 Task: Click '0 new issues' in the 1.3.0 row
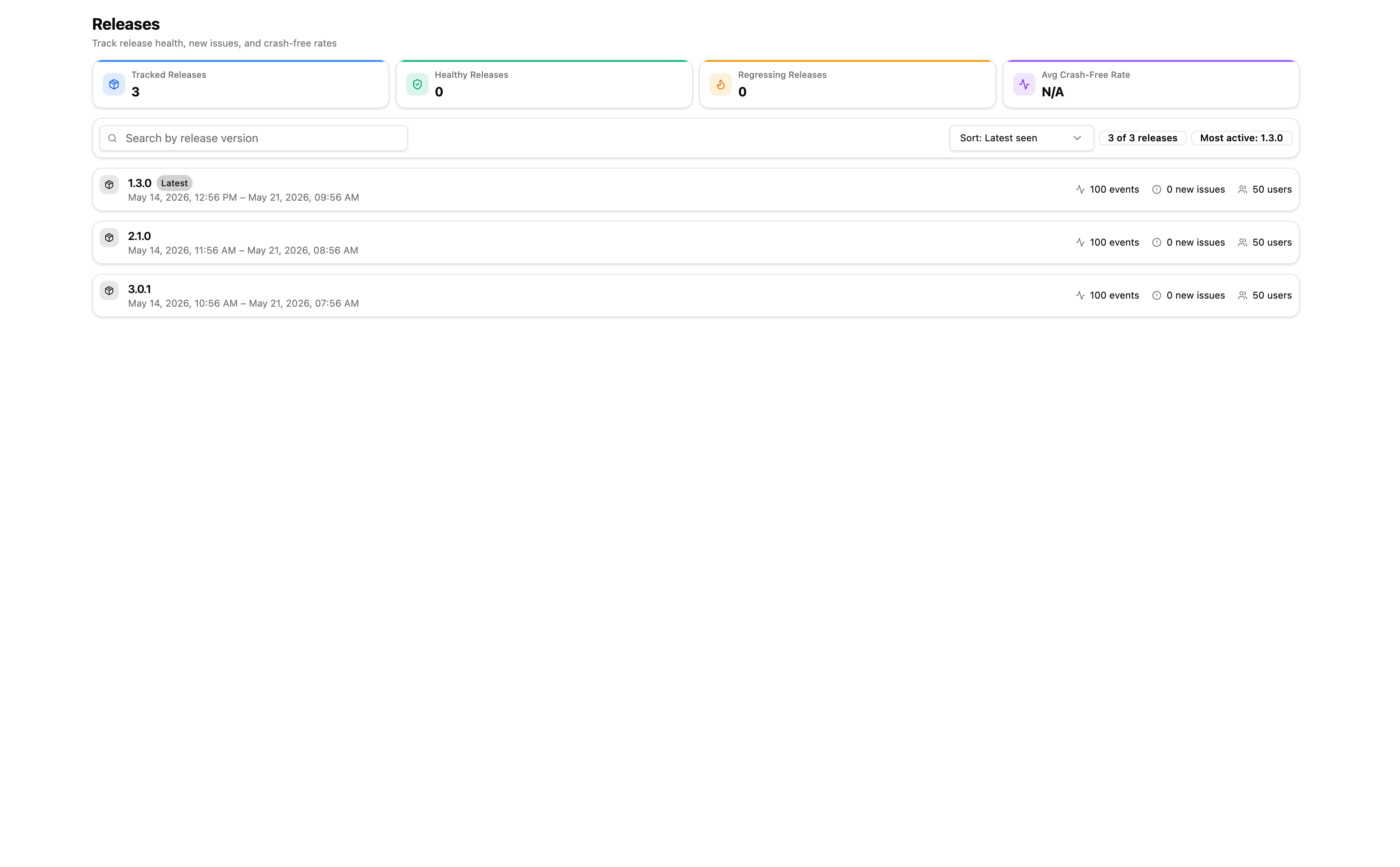(1195, 189)
